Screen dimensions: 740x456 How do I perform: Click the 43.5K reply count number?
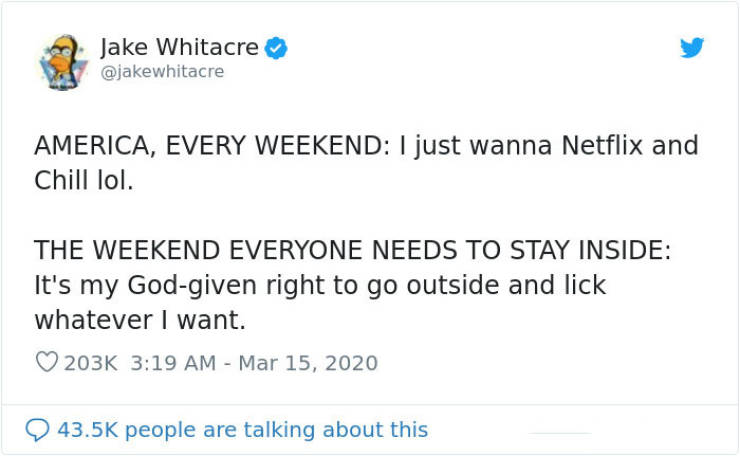[87, 430]
